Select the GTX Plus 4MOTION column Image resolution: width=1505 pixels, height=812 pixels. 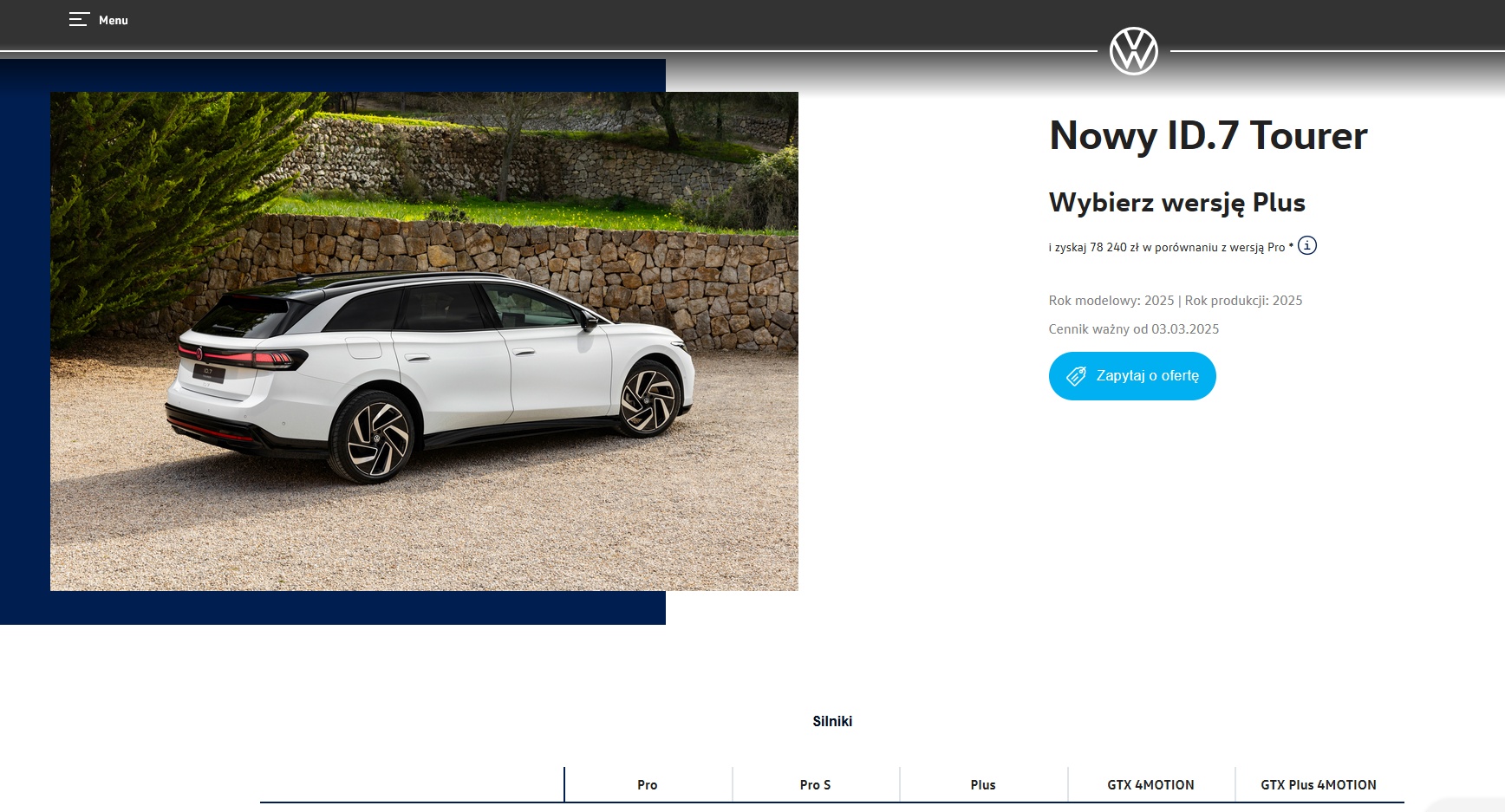[x=1319, y=785]
